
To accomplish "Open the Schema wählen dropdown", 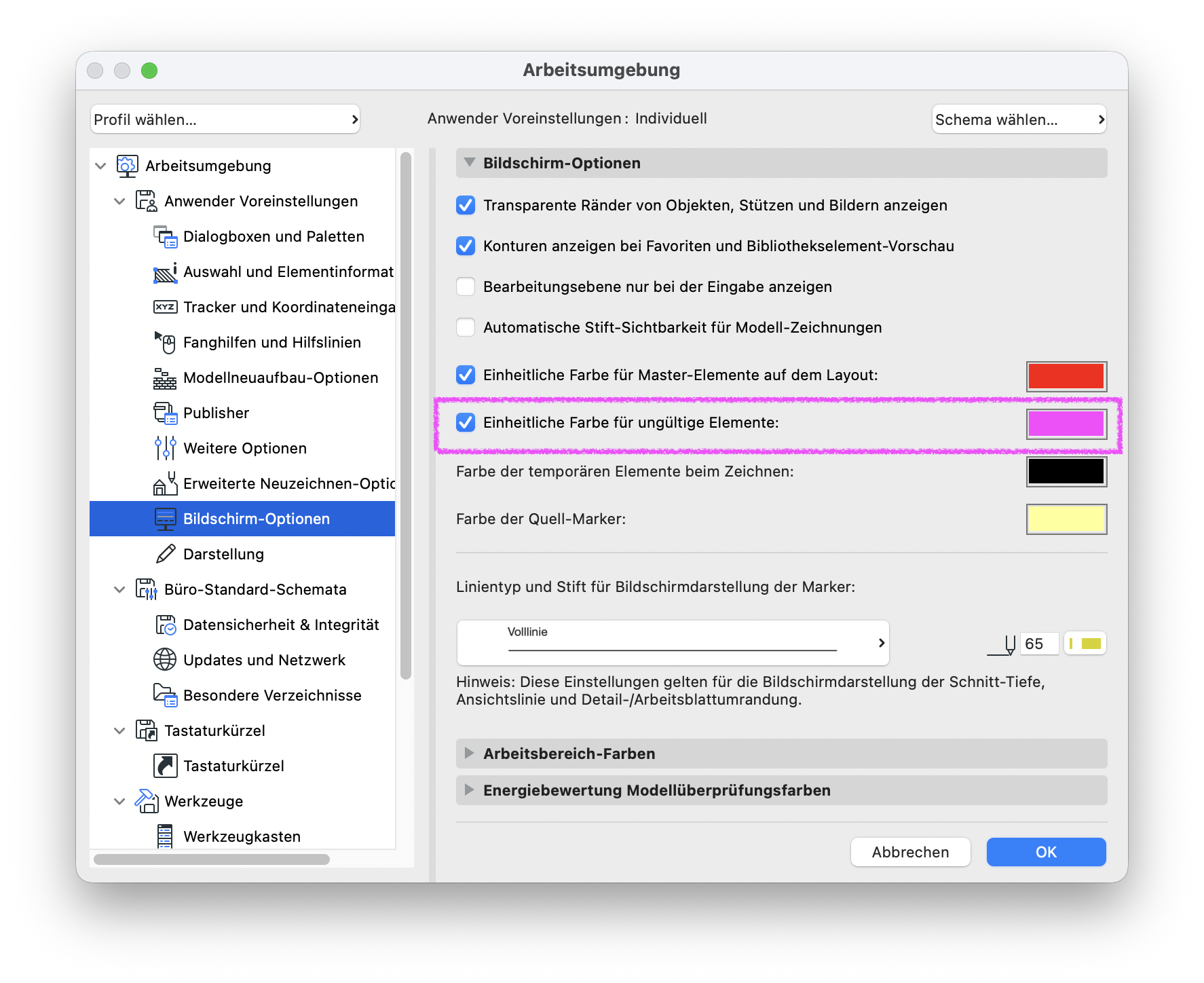I will [x=1019, y=119].
